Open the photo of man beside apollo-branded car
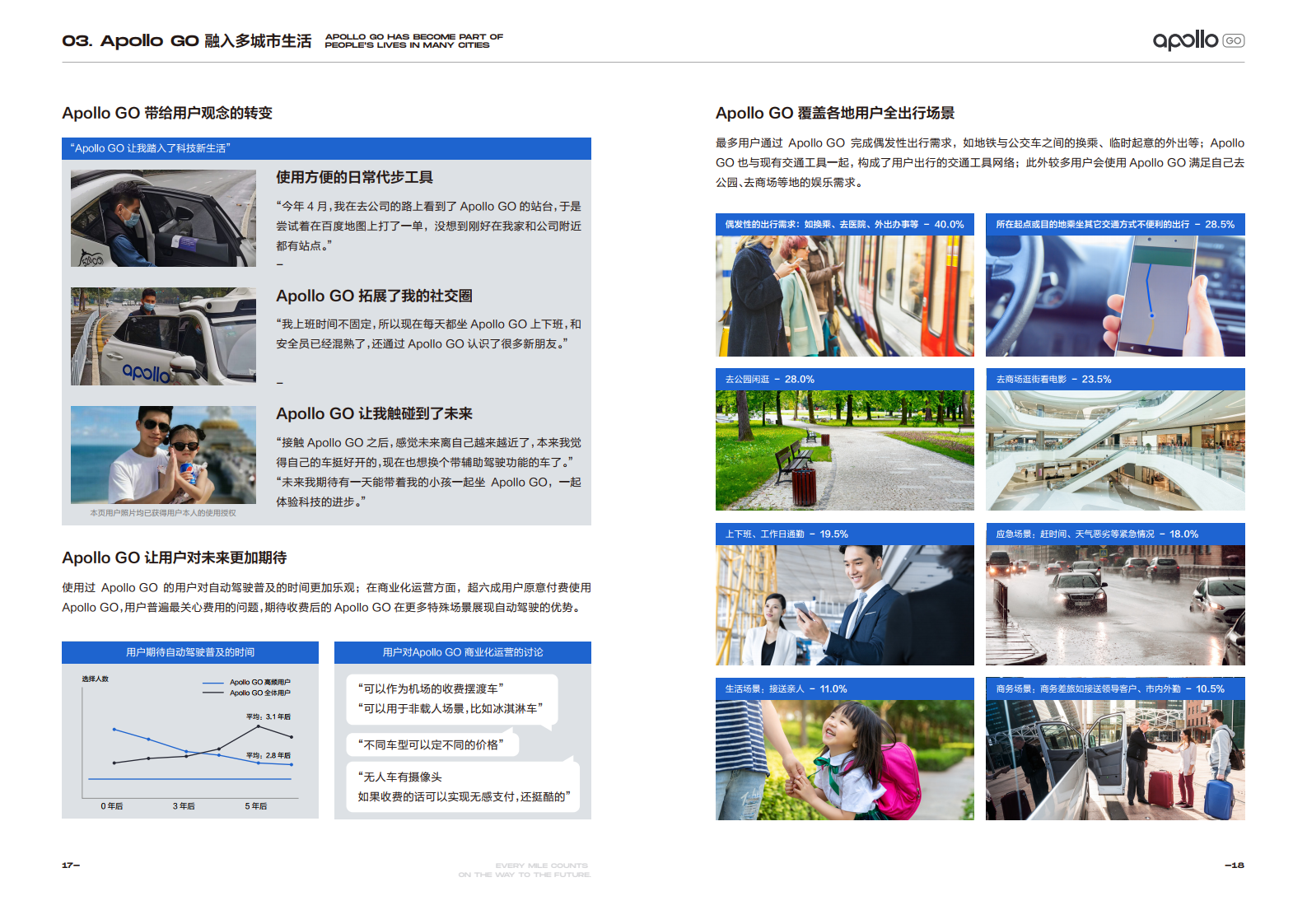Image resolution: width=1307 pixels, height=924 pixels. (x=163, y=336)
